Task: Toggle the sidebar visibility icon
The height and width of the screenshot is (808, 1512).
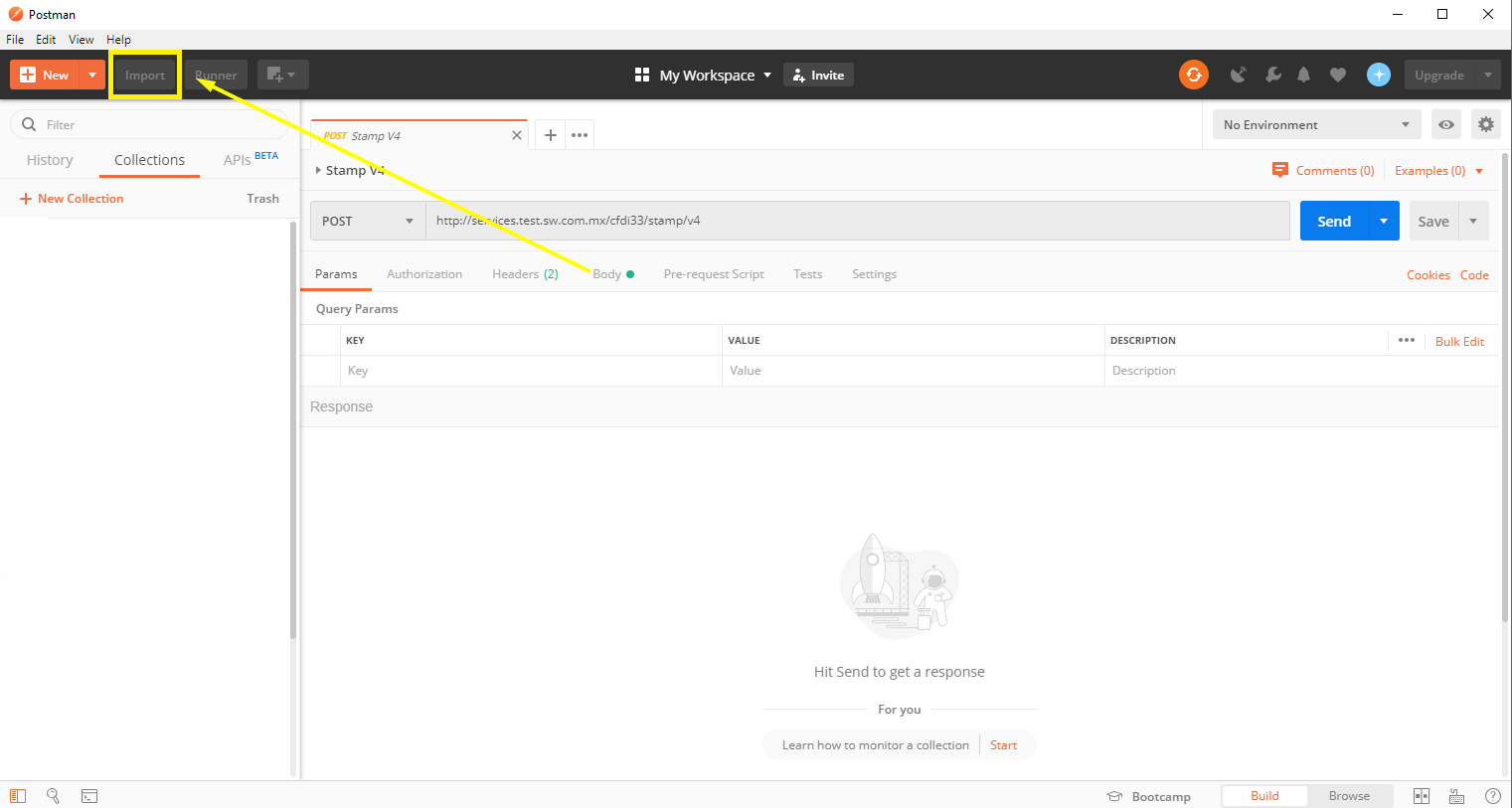Action: [x=18, y=795]
